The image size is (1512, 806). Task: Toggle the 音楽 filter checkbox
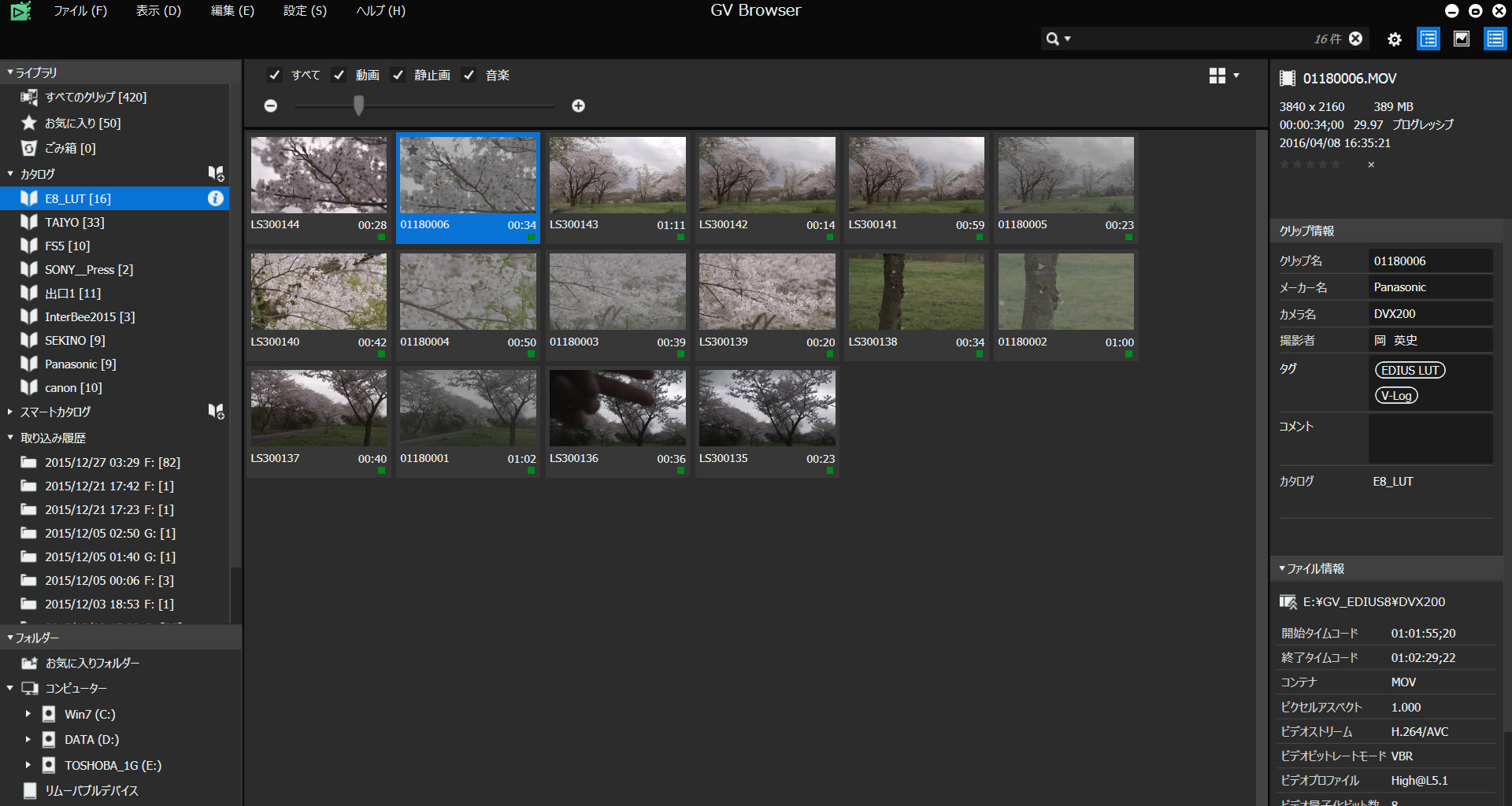click(469, 75)
